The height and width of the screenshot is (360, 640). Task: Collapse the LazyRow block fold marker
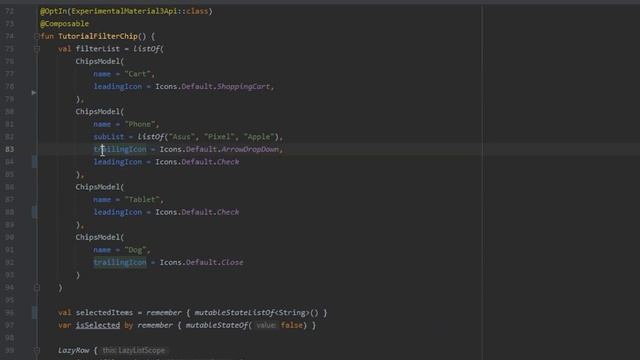click(36, 350)
